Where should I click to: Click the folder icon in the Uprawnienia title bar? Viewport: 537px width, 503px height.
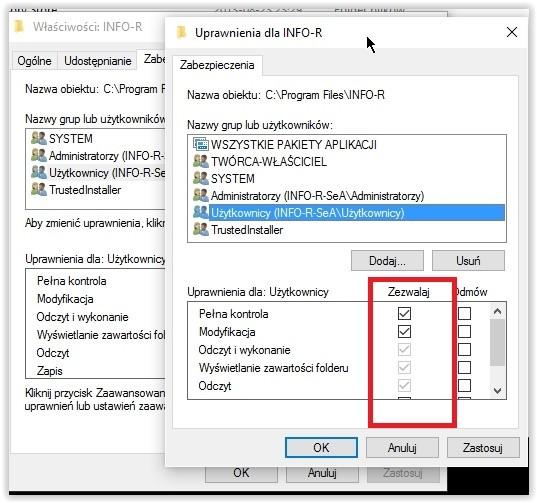coord(182,33)
